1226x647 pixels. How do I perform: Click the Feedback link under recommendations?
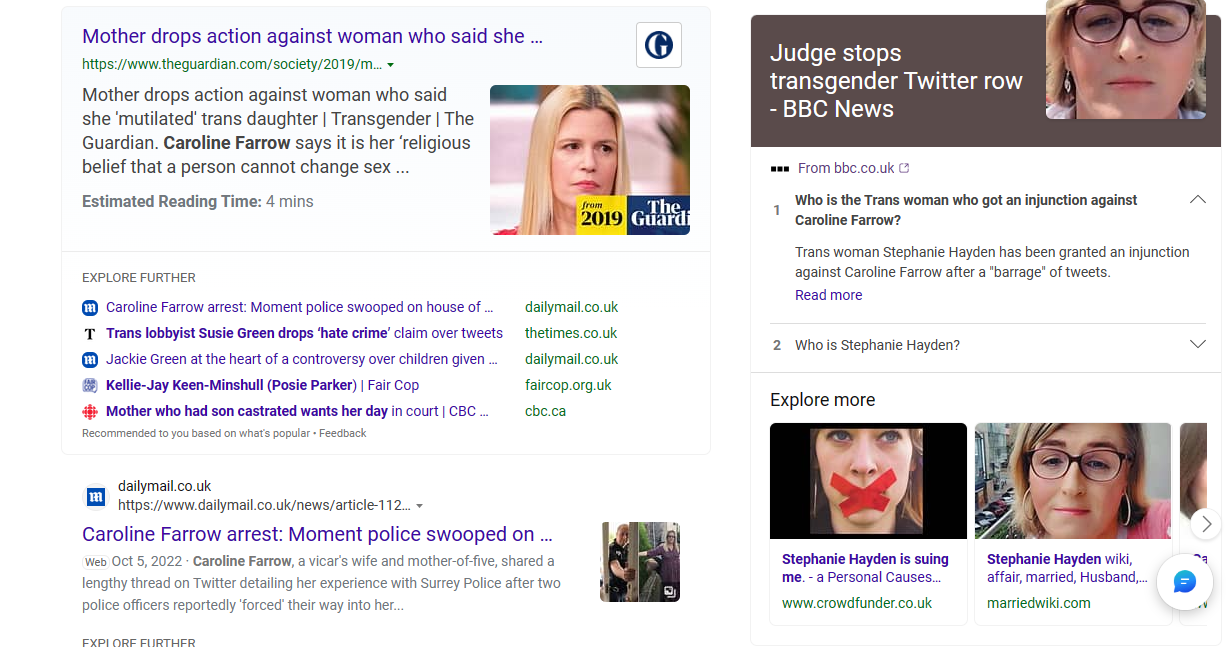tap(343, 434)
